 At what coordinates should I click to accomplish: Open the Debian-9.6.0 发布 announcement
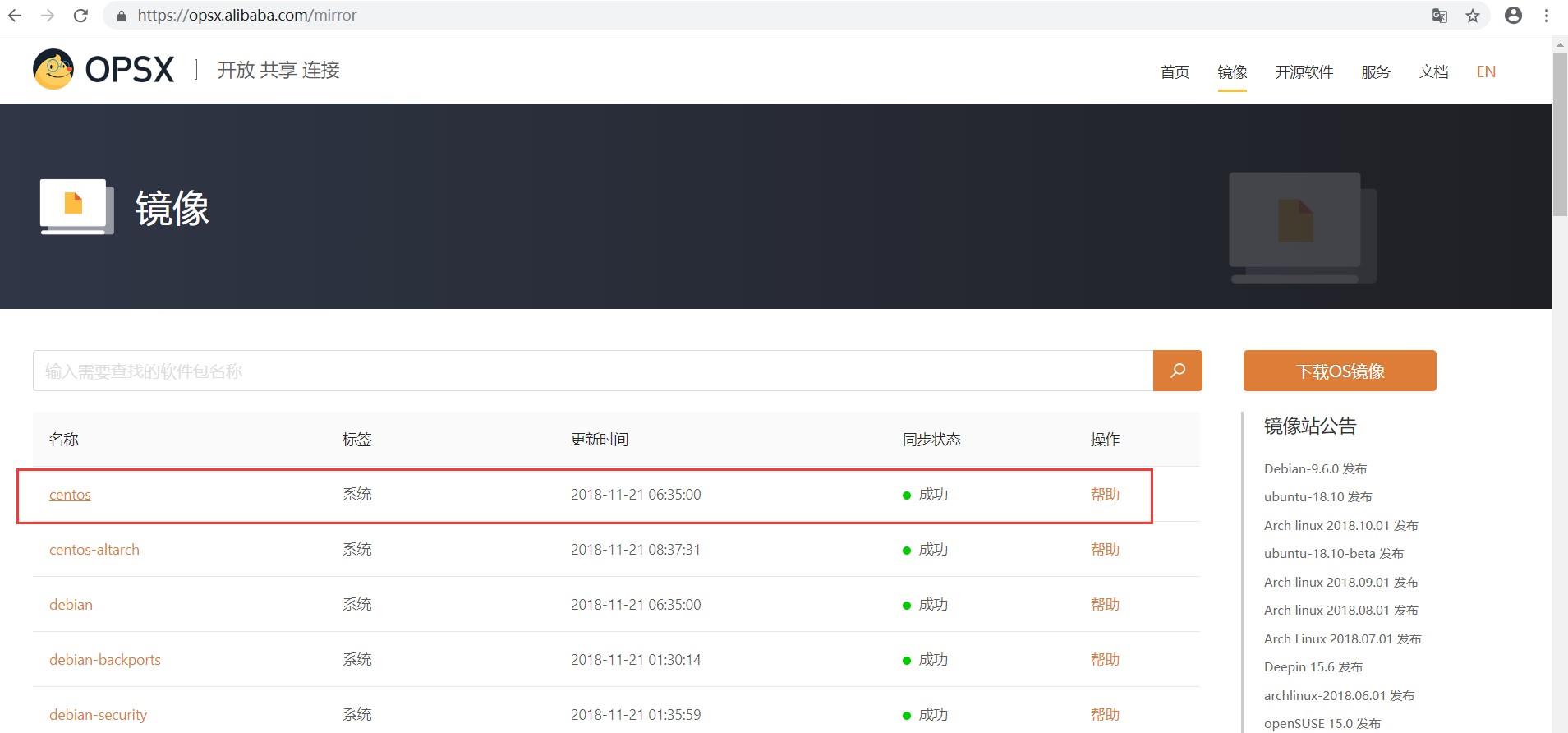1315,469
